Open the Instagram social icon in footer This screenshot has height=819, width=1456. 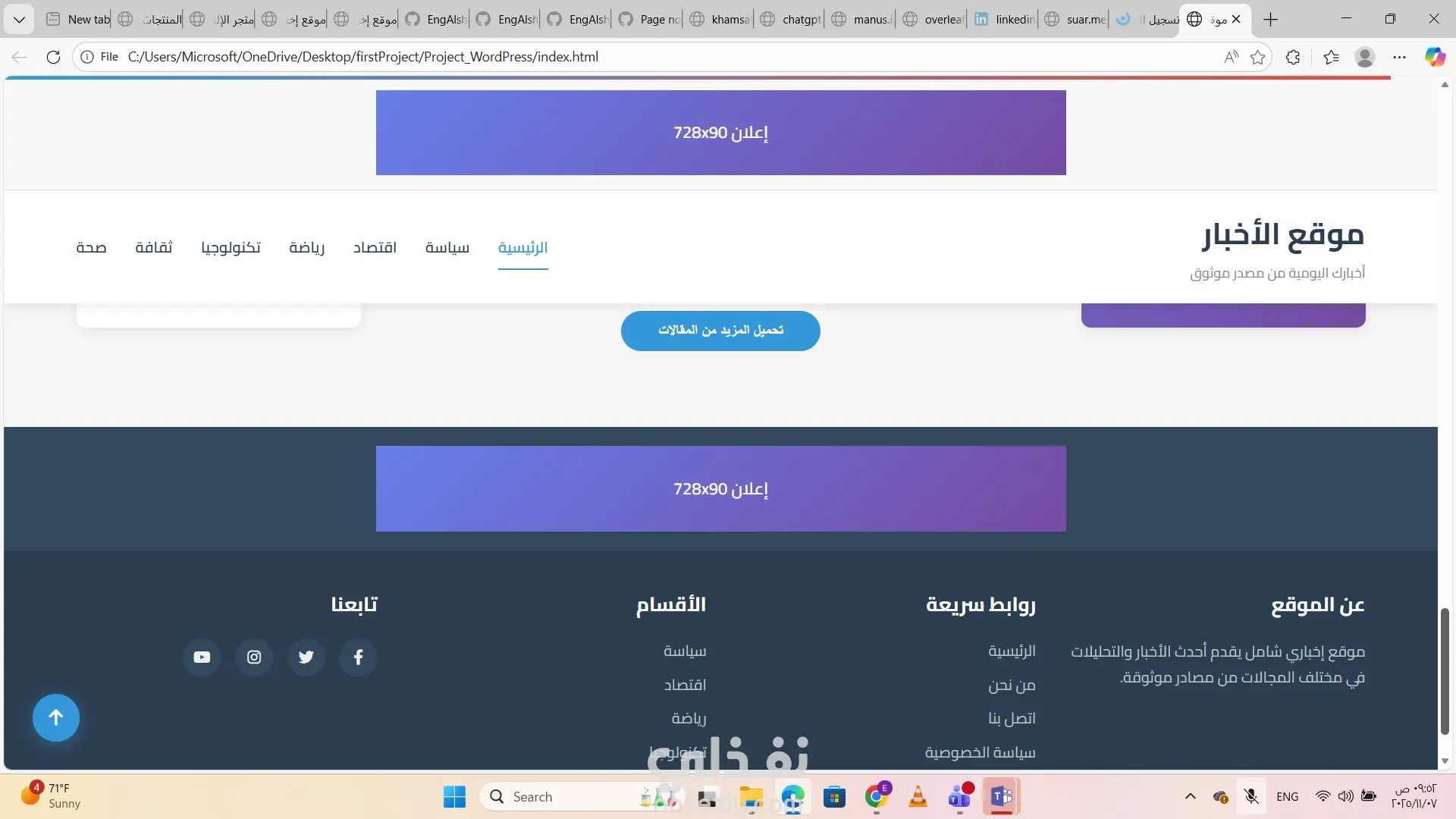tap(254, 657)
